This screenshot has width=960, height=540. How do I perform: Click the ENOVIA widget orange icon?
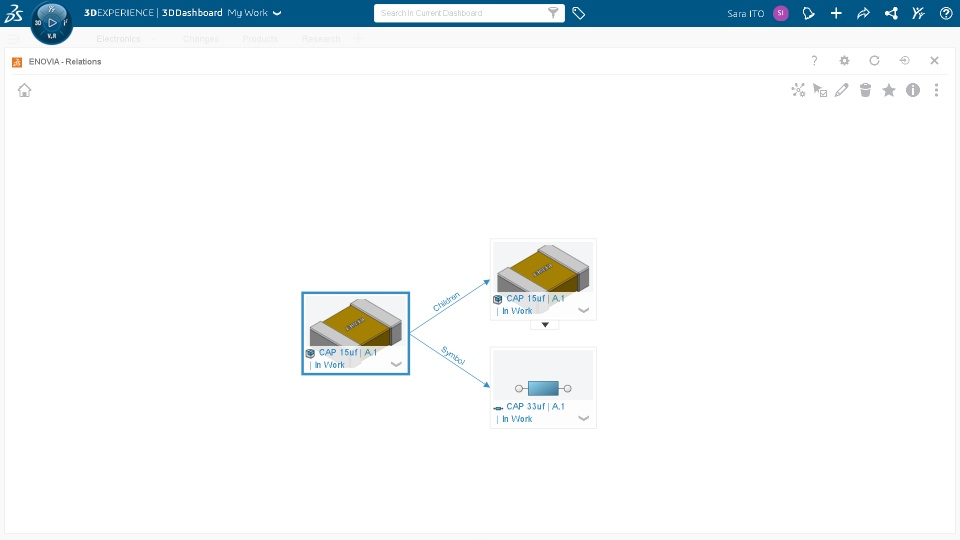point(17,62)
